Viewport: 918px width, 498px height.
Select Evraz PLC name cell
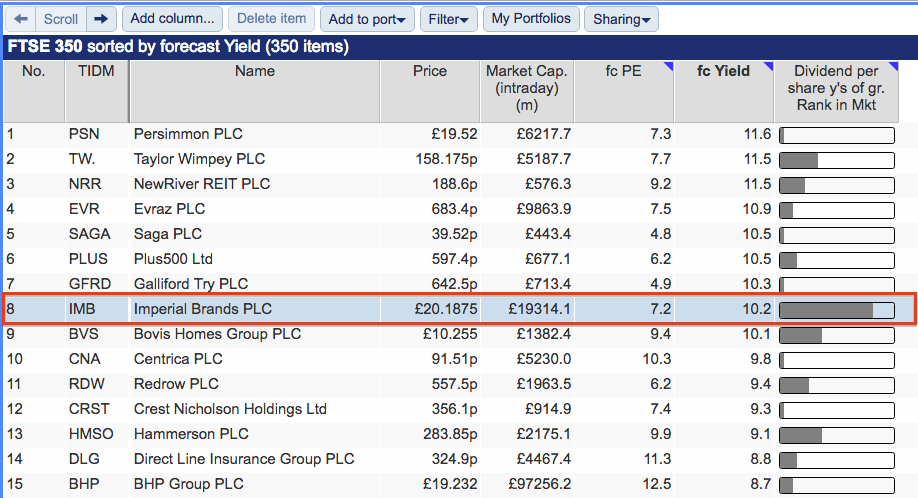coord(169,209)
